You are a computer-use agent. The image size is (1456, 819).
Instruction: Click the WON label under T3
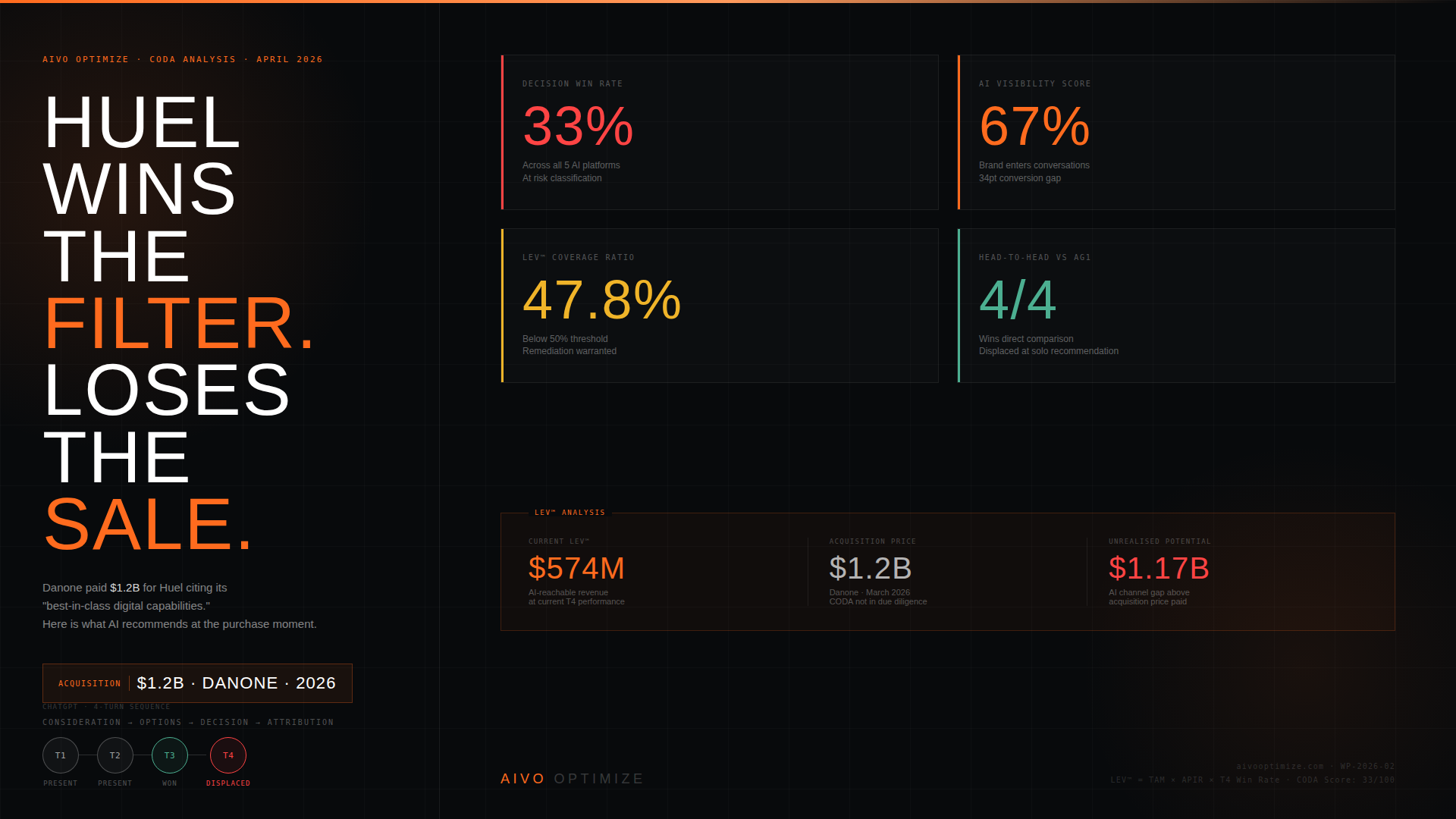pos(170,783)
